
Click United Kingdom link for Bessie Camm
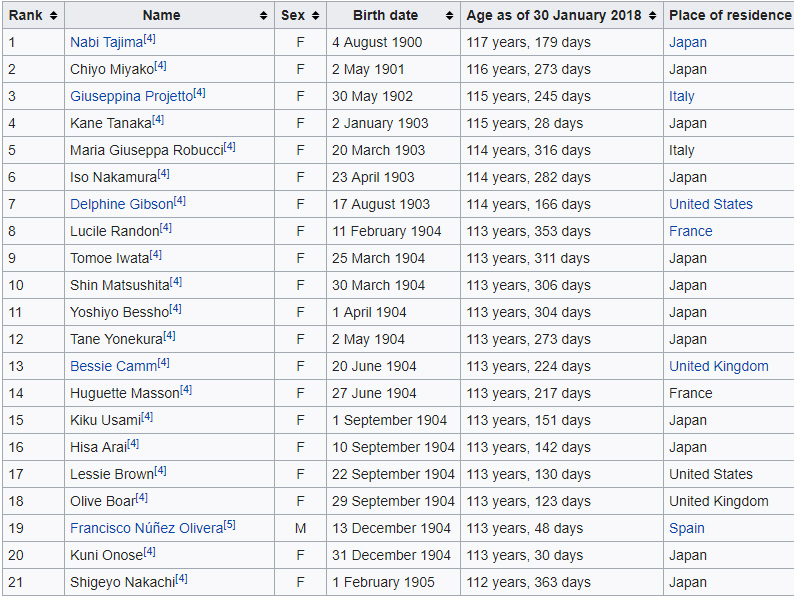719,367
